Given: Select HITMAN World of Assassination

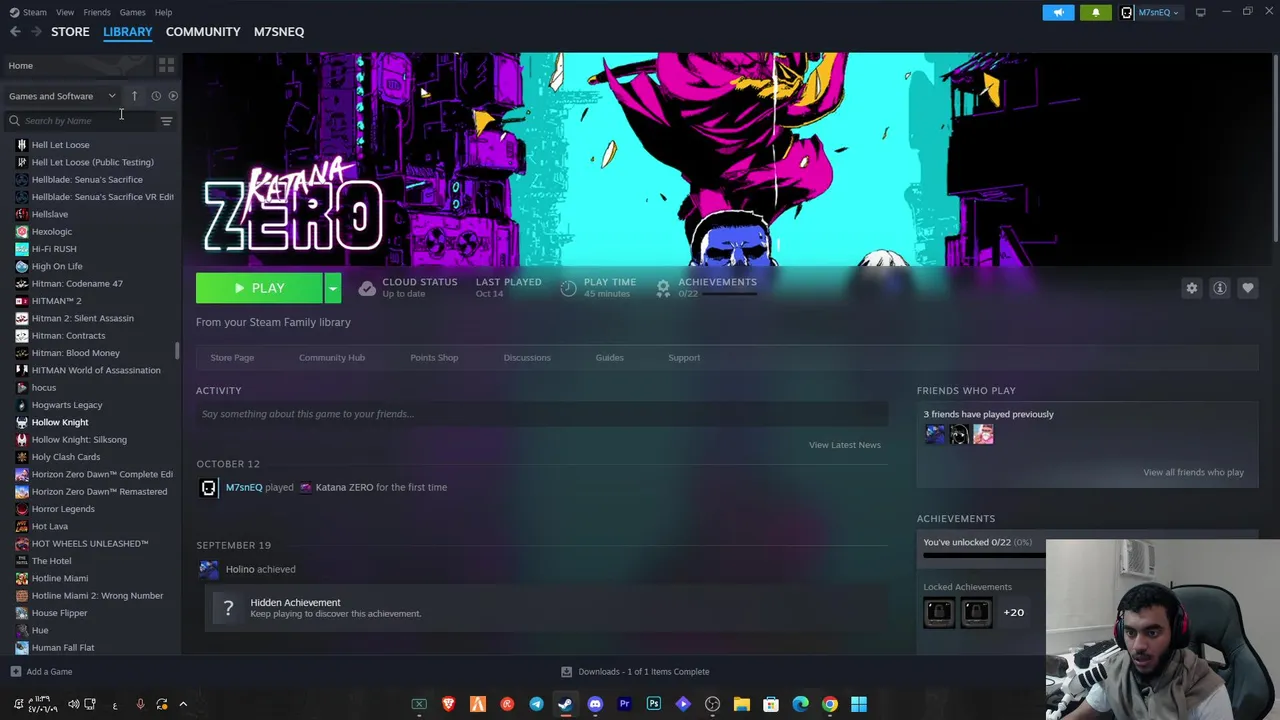Looking at the screenshot, I should [96, 370].
